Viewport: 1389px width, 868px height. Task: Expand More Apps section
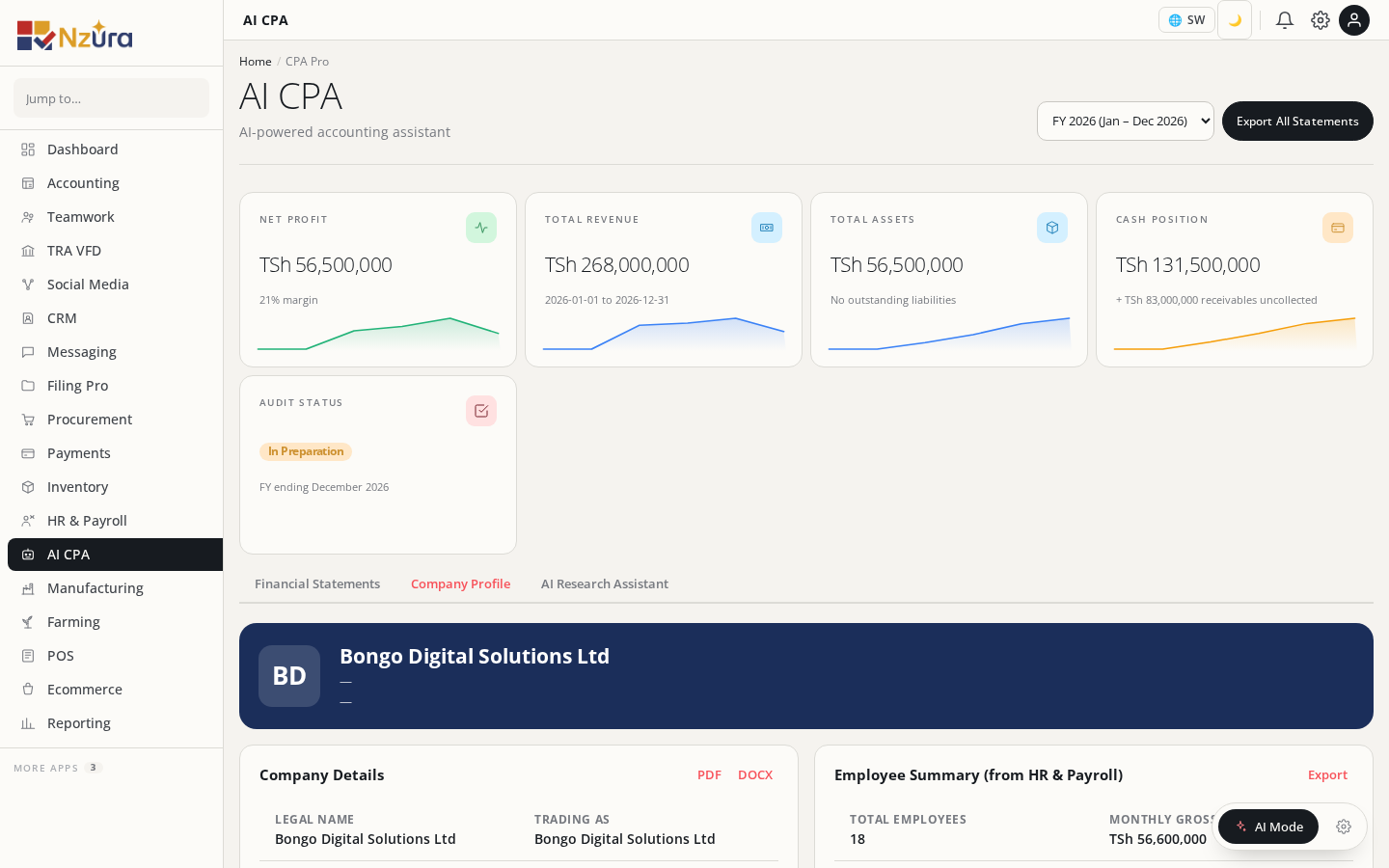(58, 768)
